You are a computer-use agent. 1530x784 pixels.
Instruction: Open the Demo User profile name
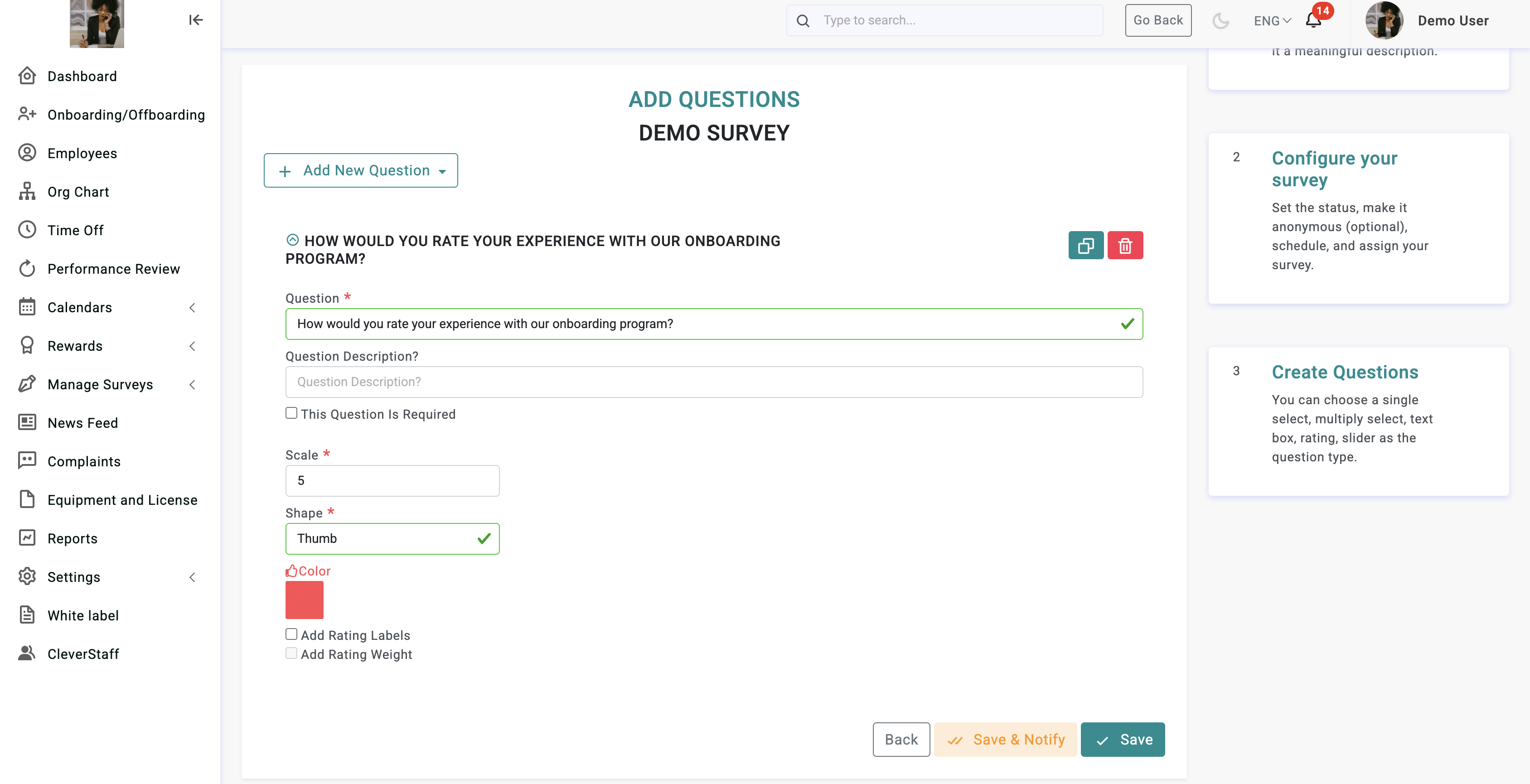click(1453, 21)
